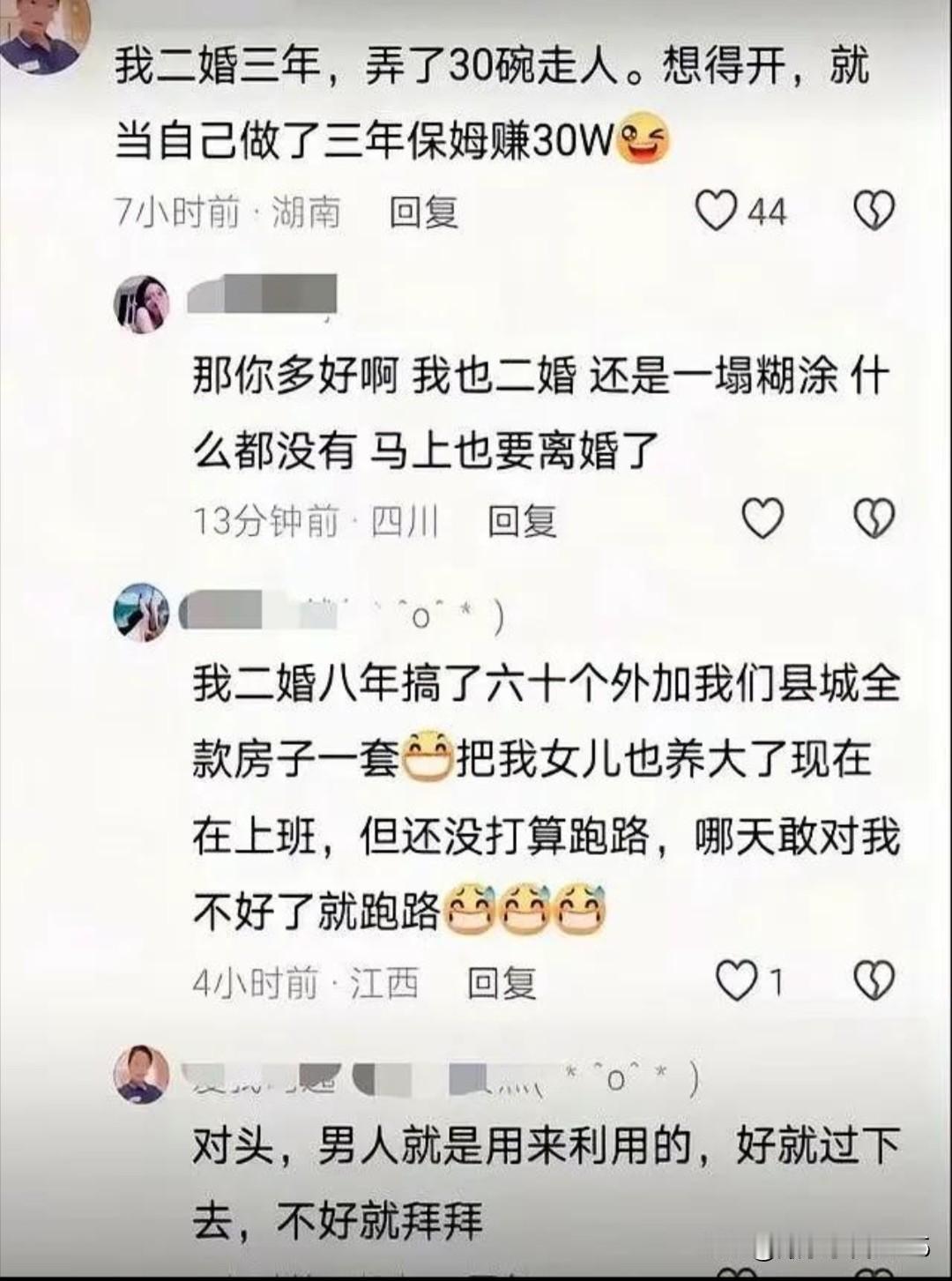Like the Hunan comment with 44 likes
This screenshot has height=1281, width=952.
coord(716,211)
